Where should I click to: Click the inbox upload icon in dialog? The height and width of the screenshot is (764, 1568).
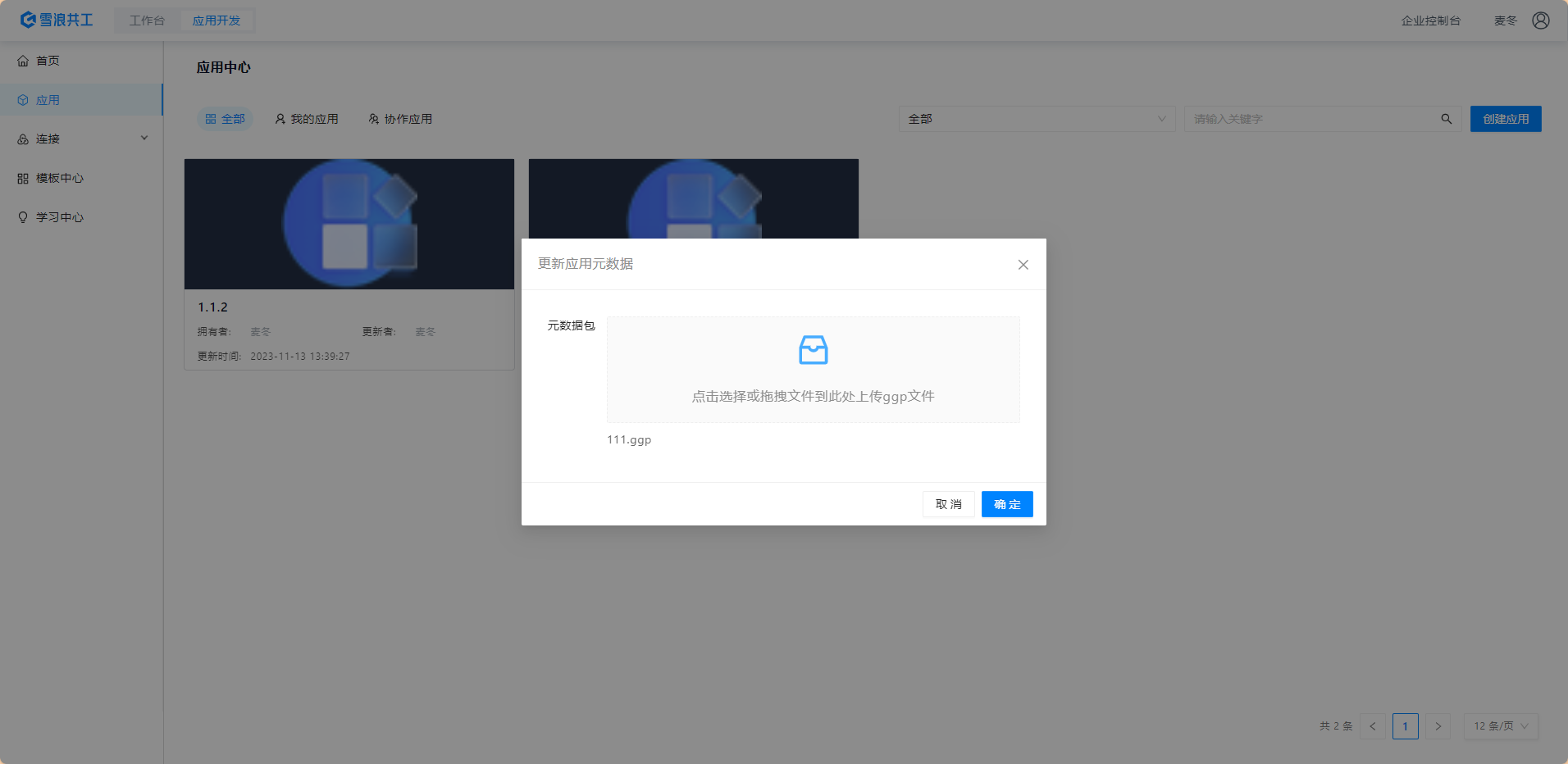[x=814, y=350]
